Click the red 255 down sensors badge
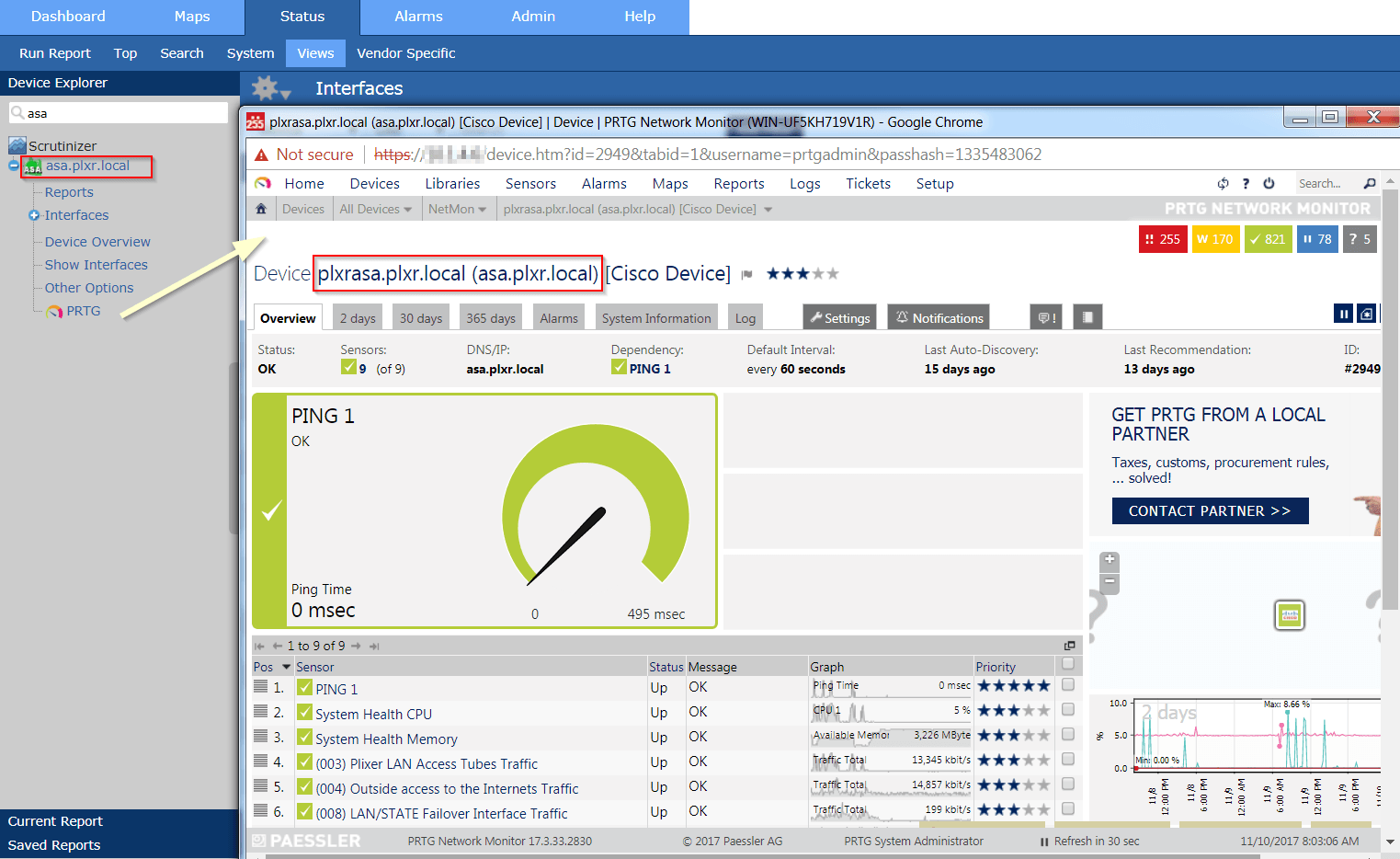This screenshot has height=859, width=1400. pos(1163,239)
